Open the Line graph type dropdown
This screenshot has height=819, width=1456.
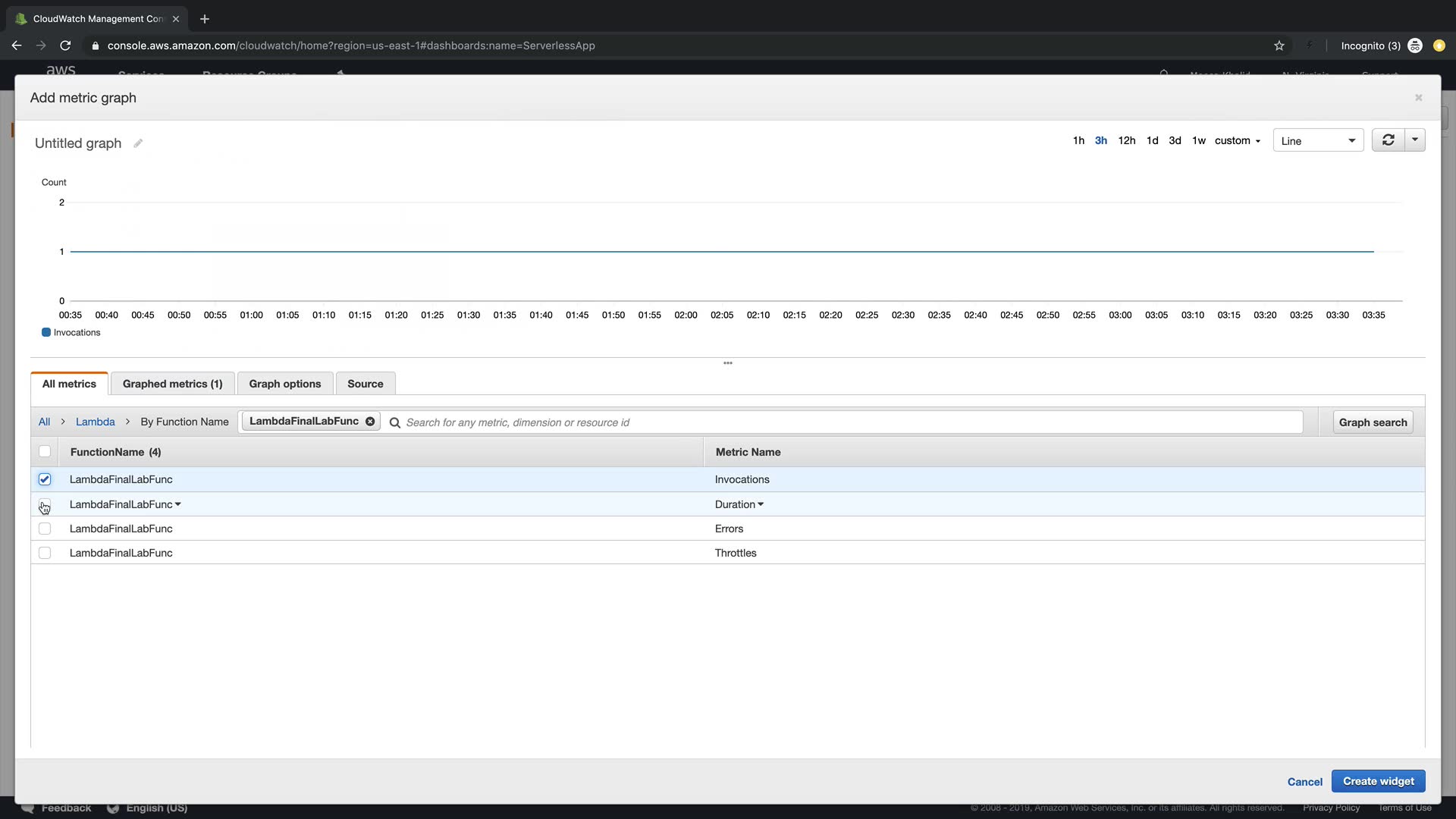[x=1318, y=141]
